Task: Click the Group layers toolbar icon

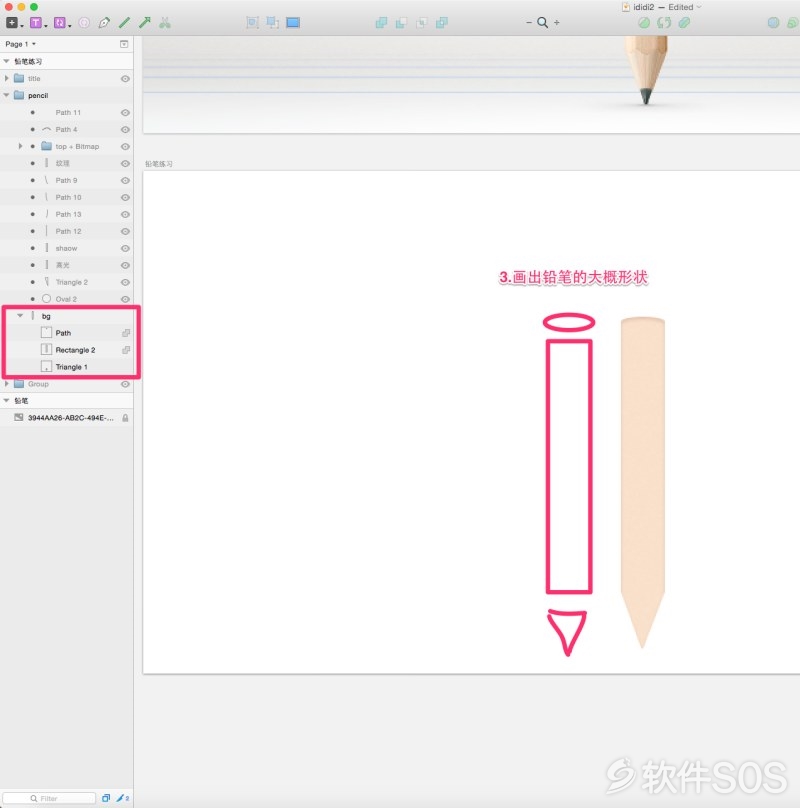Action: coord(253,23)
